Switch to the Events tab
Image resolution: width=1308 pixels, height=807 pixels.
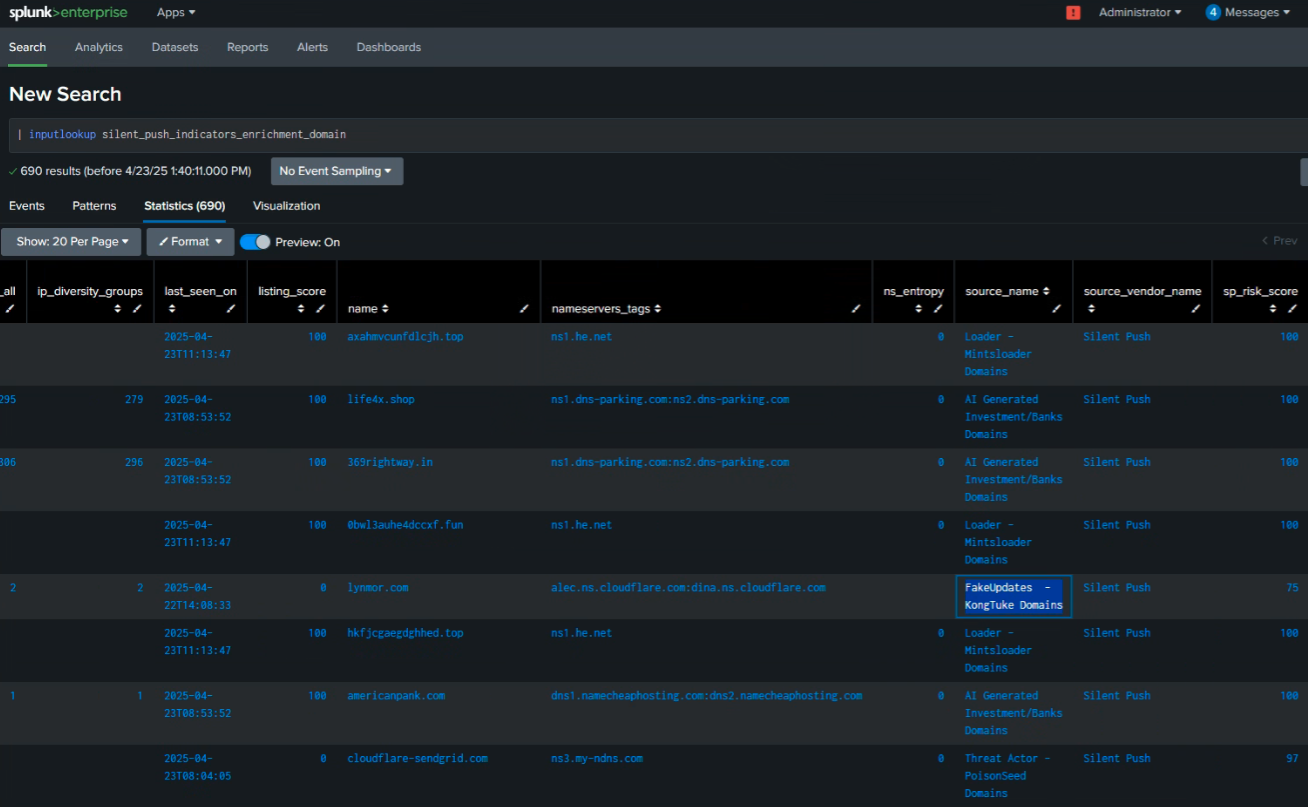27,206
